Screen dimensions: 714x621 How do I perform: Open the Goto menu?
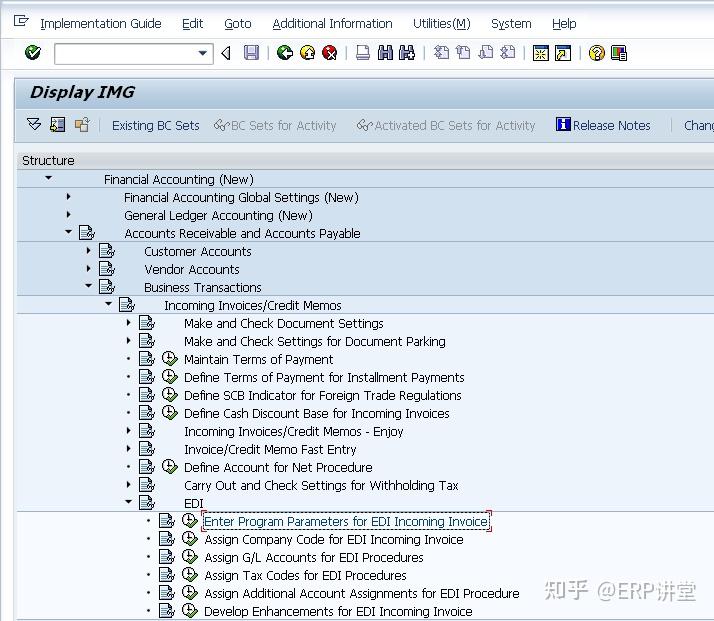coord(237,23)
